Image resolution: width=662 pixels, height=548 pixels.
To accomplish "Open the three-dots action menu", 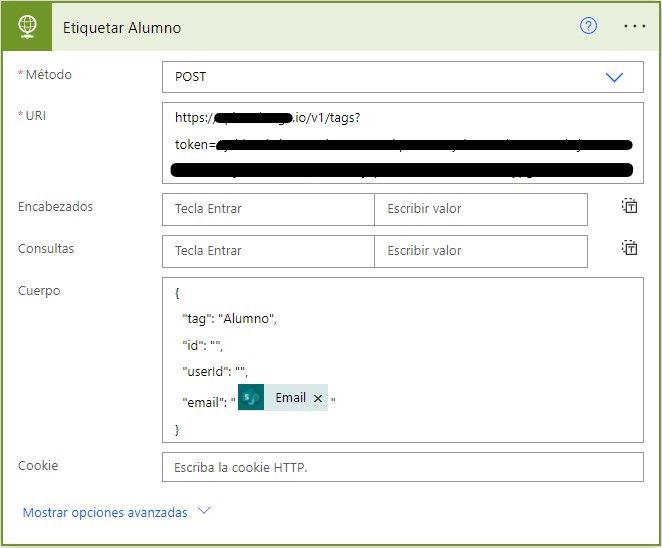I will [x=635, y=26].
